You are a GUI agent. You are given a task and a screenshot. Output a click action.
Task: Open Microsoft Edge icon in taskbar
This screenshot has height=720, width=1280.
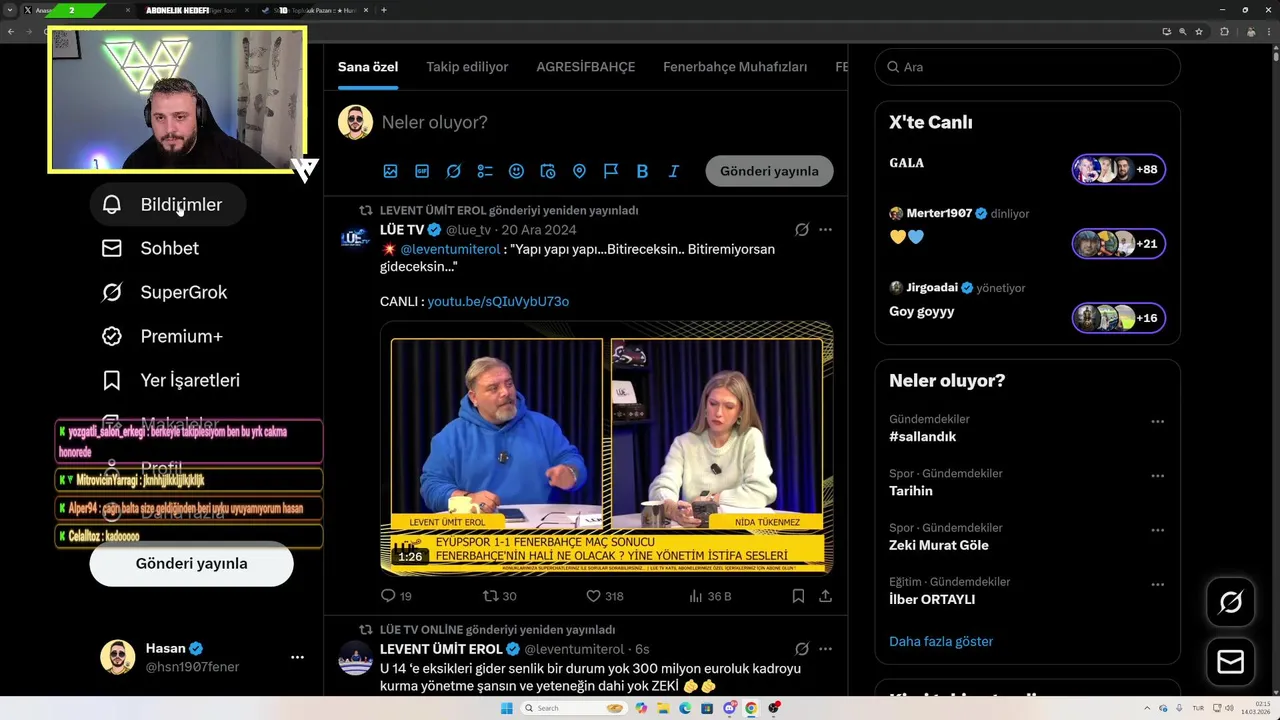685,708
